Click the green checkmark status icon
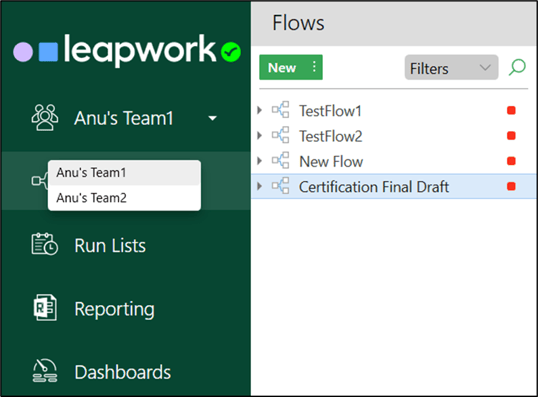The image size is (538, 397). pyautogui.click(x=231, y=52)
